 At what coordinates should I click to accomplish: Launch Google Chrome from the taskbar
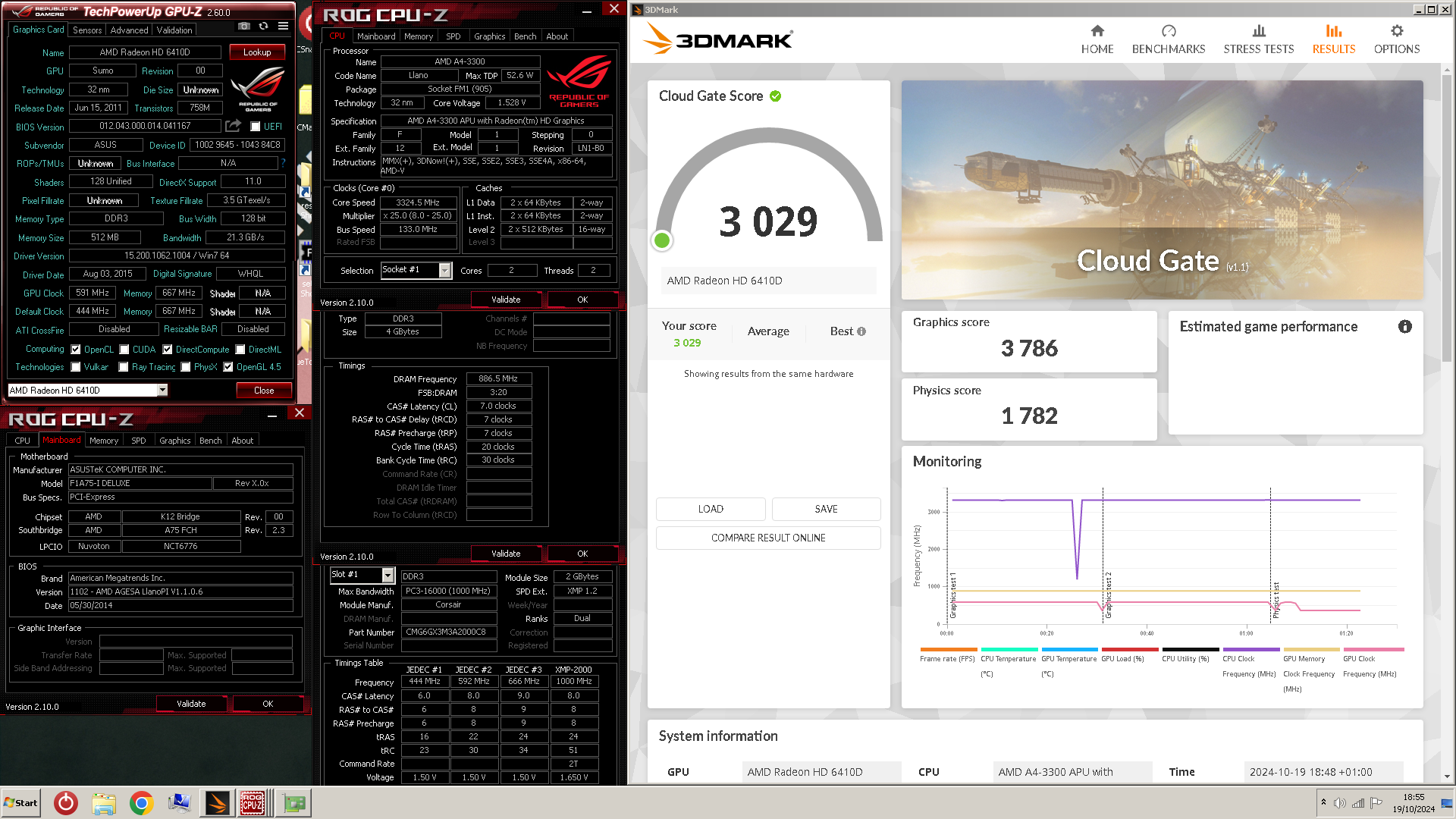pyautogui.click(x=141, y=802)
